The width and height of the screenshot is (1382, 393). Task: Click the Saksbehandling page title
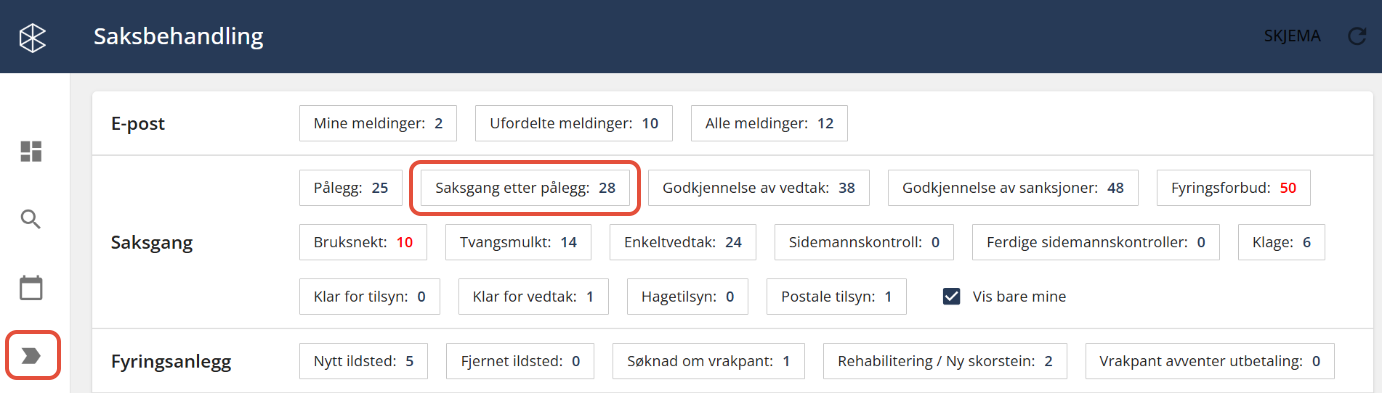(179, 37)
